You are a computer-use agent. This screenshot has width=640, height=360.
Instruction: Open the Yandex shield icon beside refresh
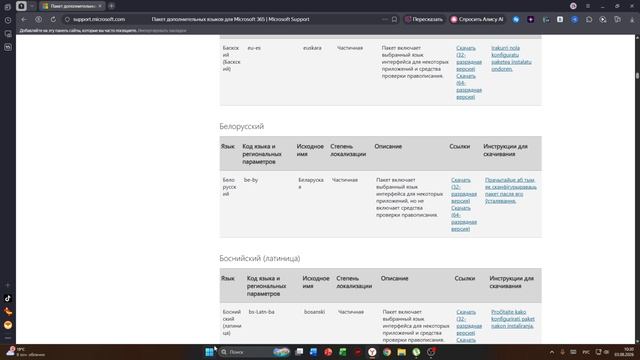pos(38,19)
